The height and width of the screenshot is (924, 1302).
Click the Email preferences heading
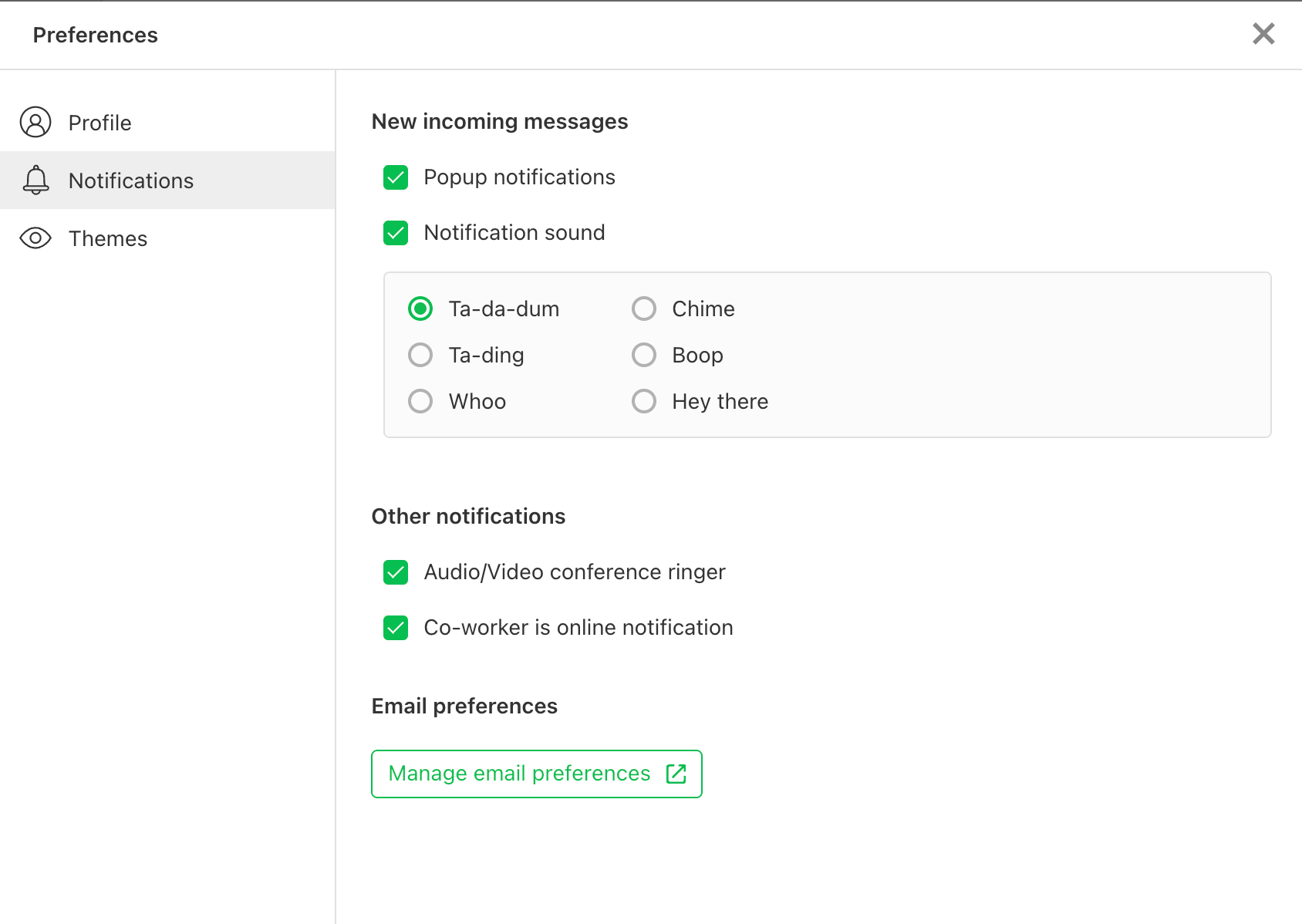tap(464, 706)
